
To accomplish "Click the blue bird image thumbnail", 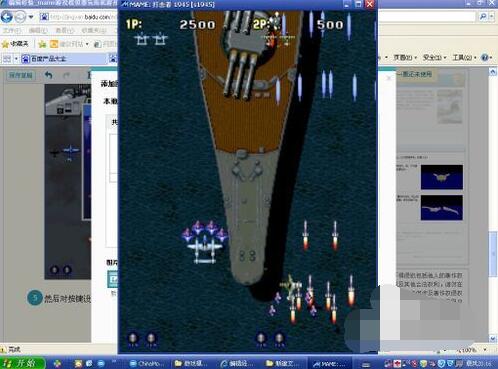I will pyautogui.click(x=442, y=177).
